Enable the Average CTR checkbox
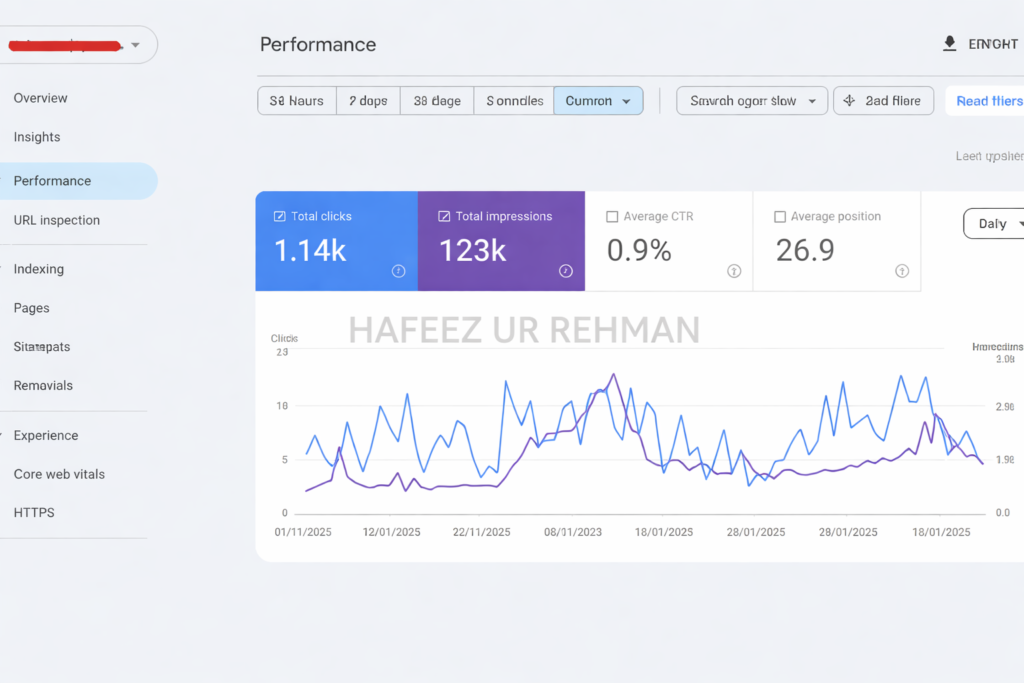The height and width of the screenshot is (683, 1024). 612,216
